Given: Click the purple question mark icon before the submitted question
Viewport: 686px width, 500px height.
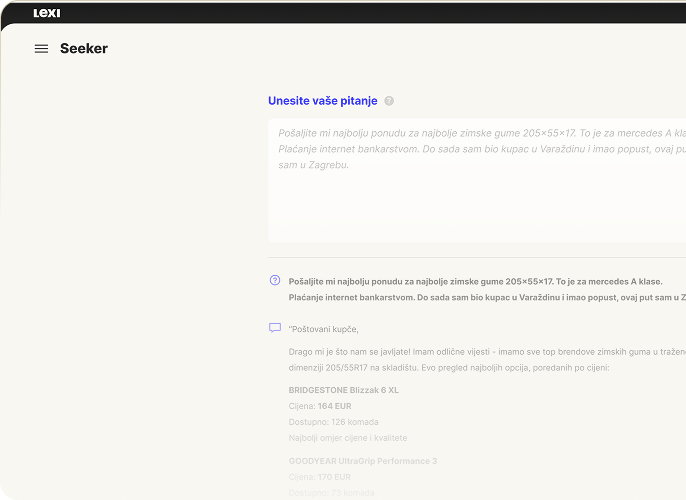Looking at the screenshot, I should (x=275, y=281).
